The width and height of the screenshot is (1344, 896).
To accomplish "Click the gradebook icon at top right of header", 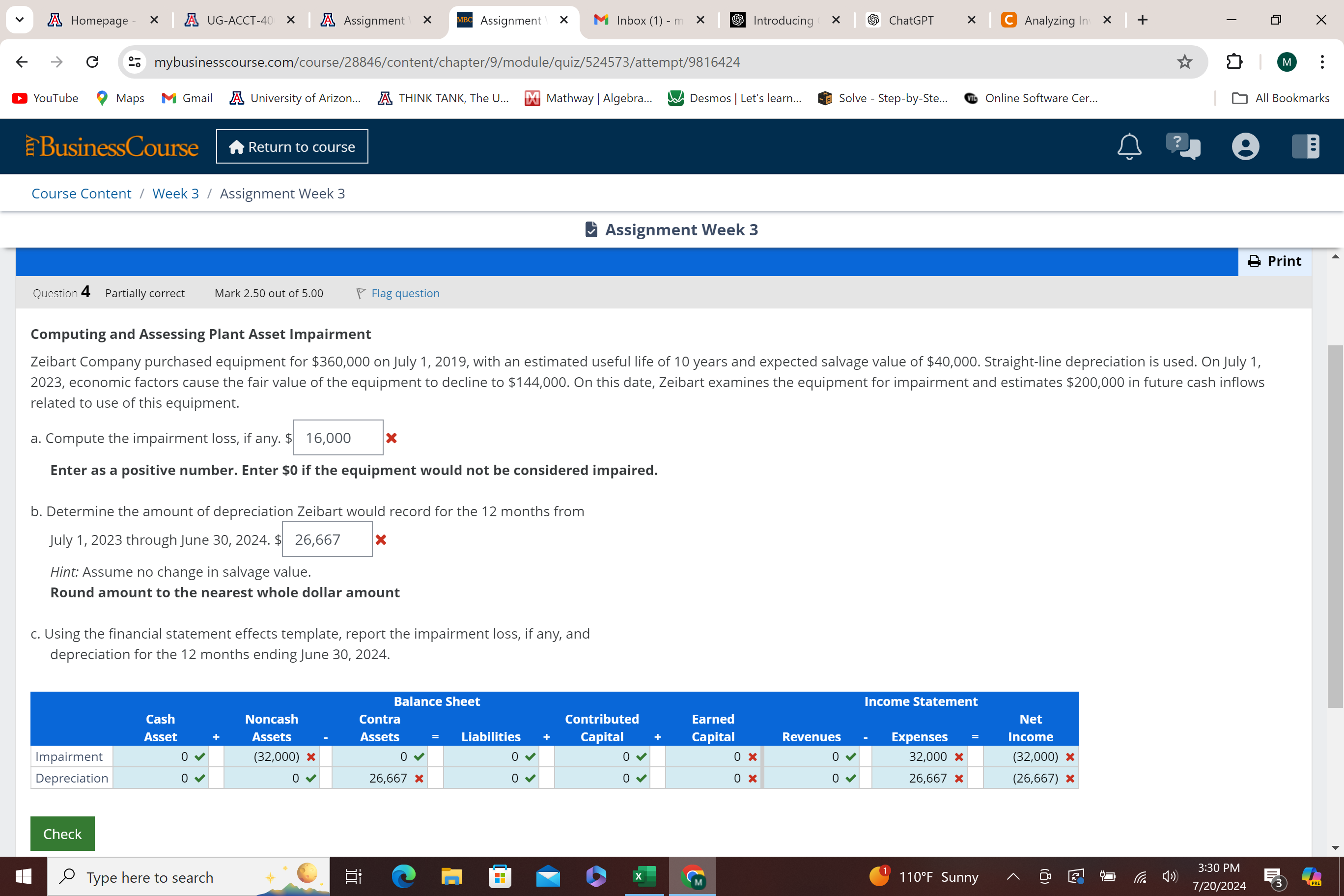I will coord(1306,146).
